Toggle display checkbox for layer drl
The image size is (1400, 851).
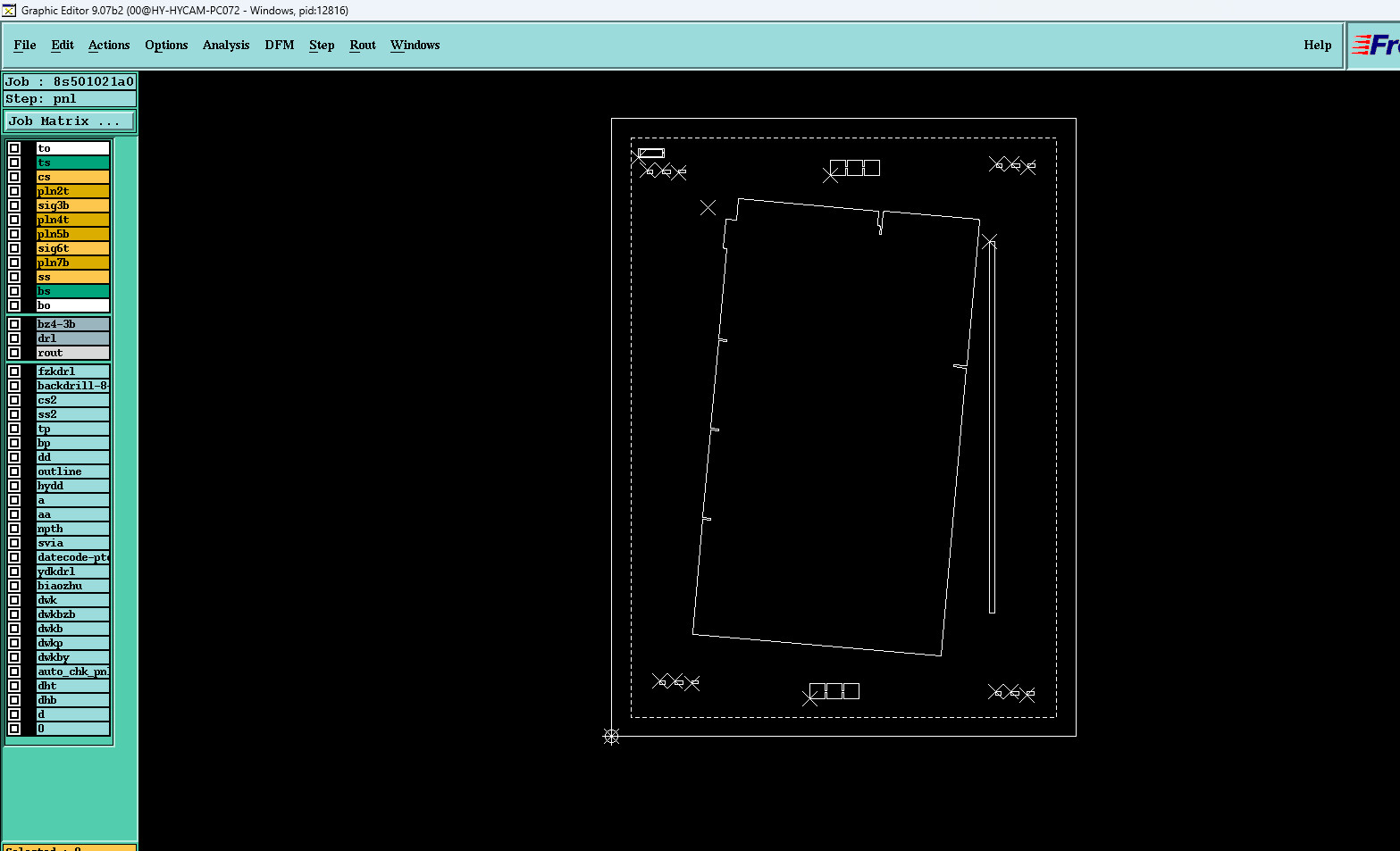pyautogui.click(x=14, y=338)
